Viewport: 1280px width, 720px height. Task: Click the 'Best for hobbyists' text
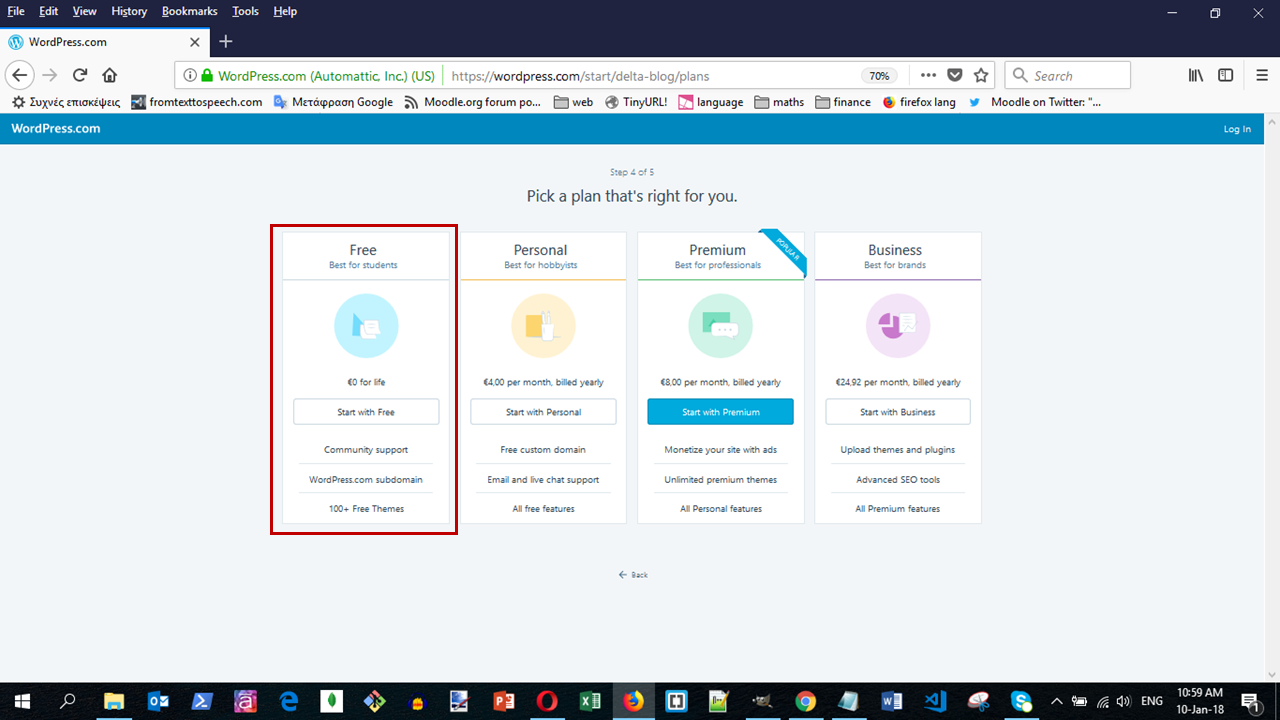pyautogui.click(x=541, y=265)
